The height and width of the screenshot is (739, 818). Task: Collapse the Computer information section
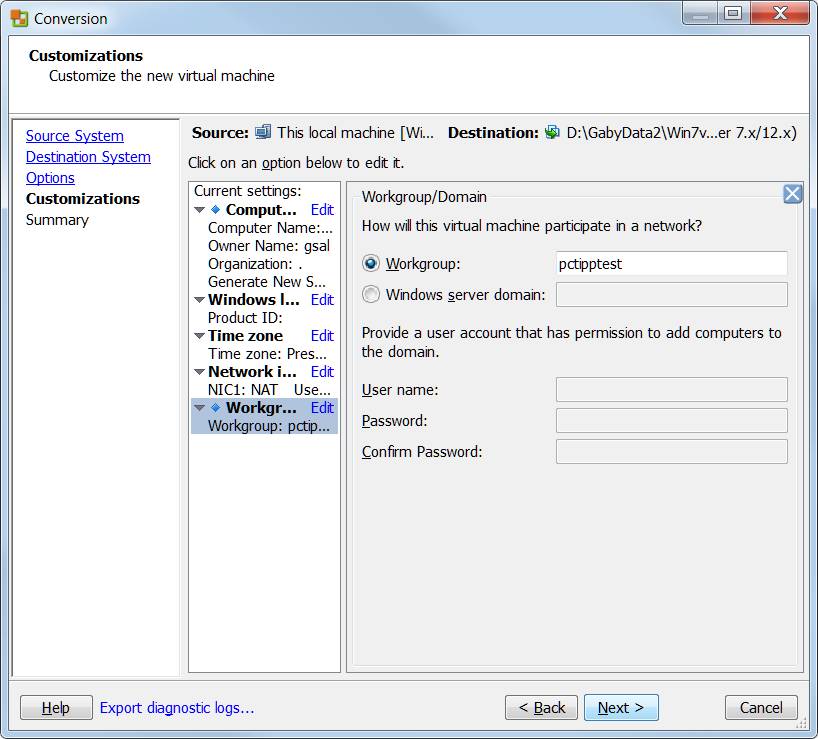pyautogui.click(x=199, y=210)
